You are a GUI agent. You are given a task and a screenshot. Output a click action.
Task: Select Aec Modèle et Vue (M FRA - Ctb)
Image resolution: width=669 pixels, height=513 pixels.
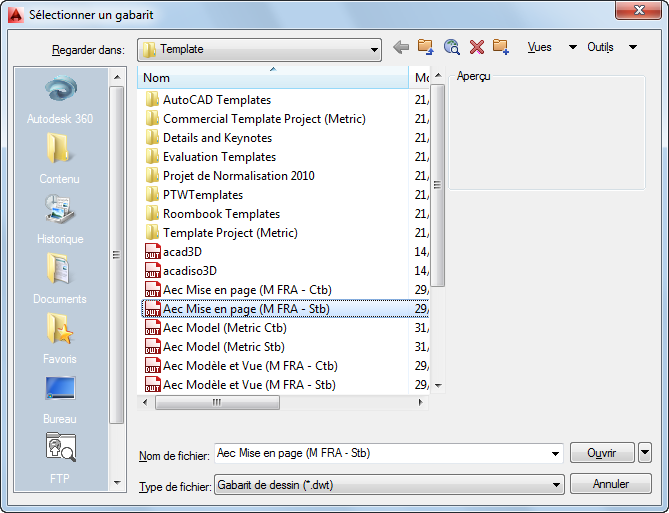pyautogui.click(x=241, y=366)
